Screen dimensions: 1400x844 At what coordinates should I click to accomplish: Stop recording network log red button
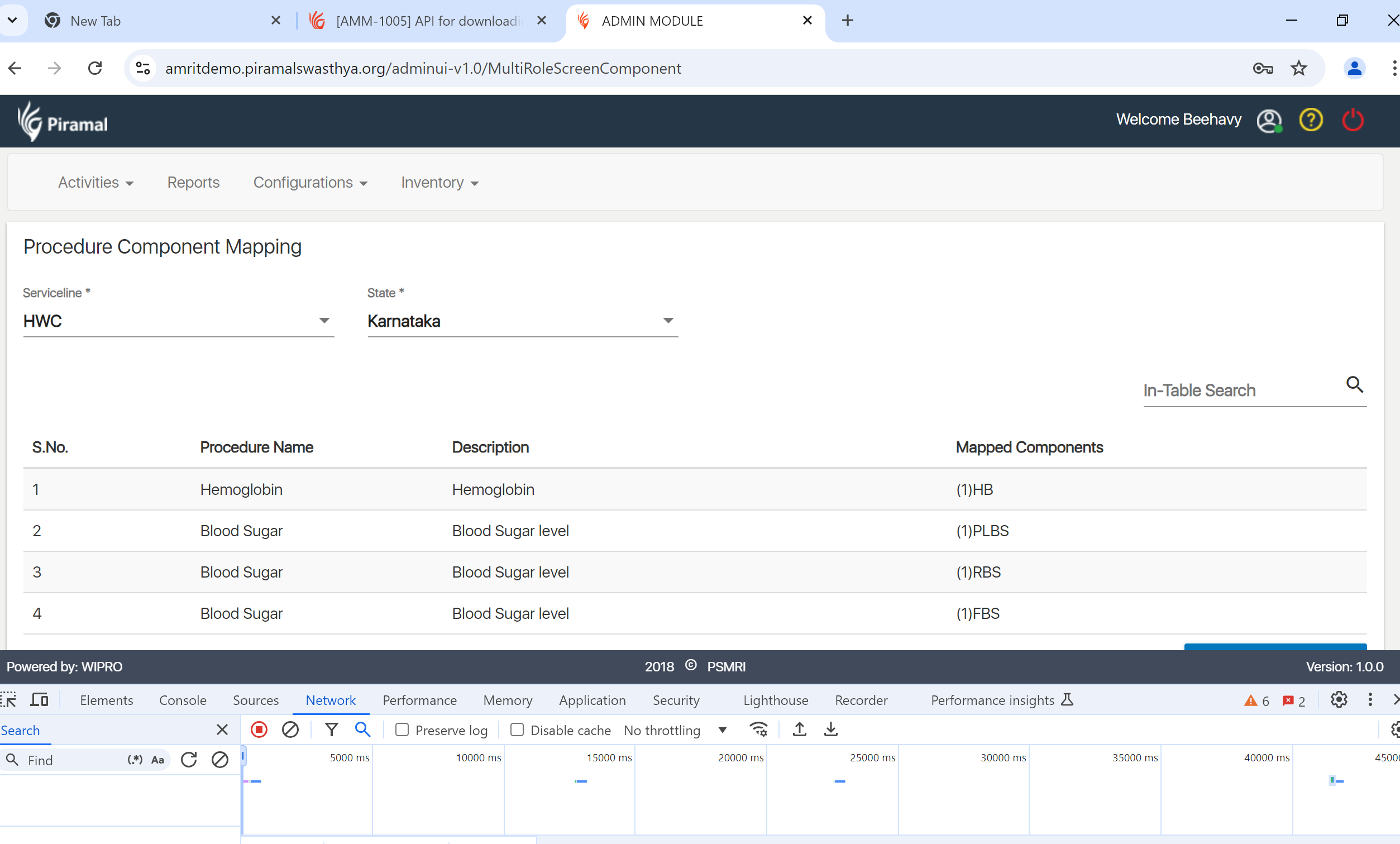[x=259, y=729]
